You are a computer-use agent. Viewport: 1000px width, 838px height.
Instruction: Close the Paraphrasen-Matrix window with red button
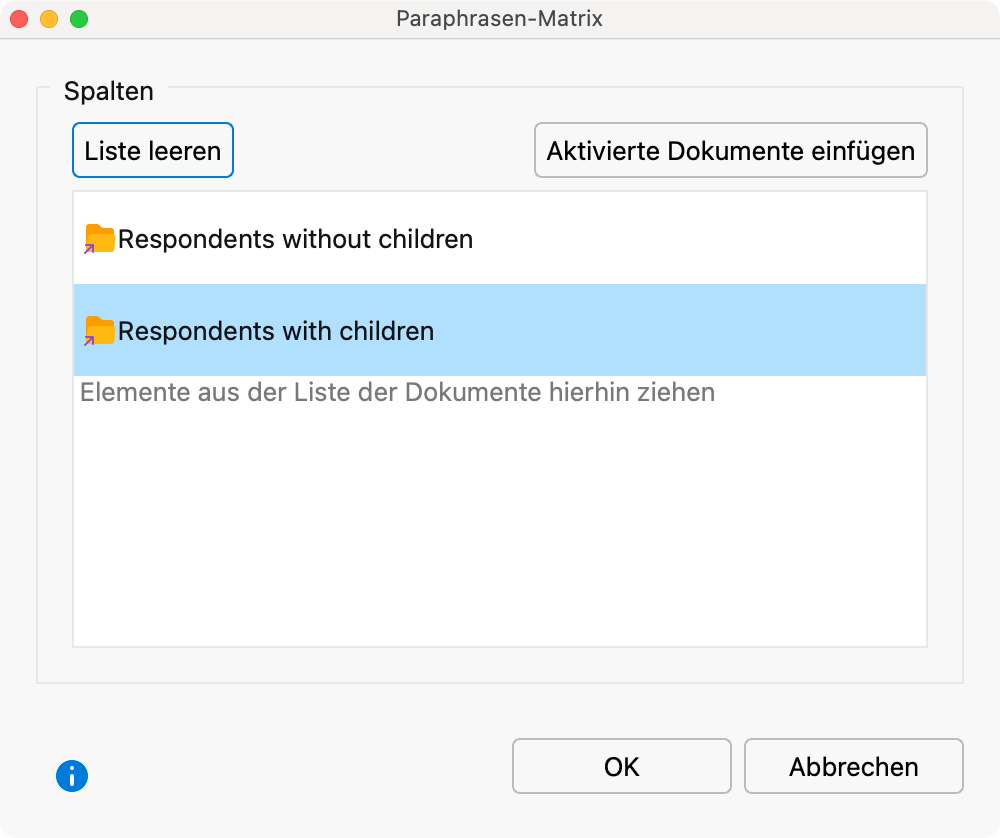19,19
